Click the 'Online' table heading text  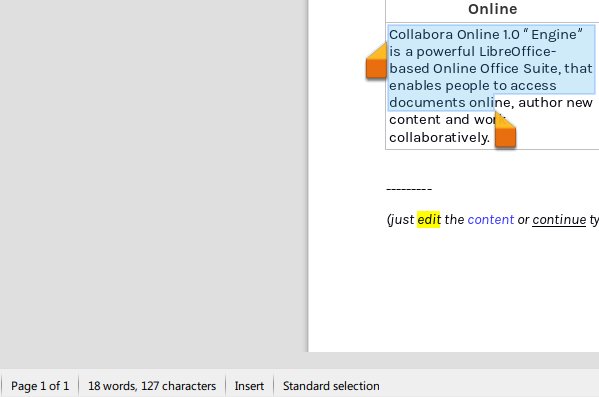tap(493, 9)
